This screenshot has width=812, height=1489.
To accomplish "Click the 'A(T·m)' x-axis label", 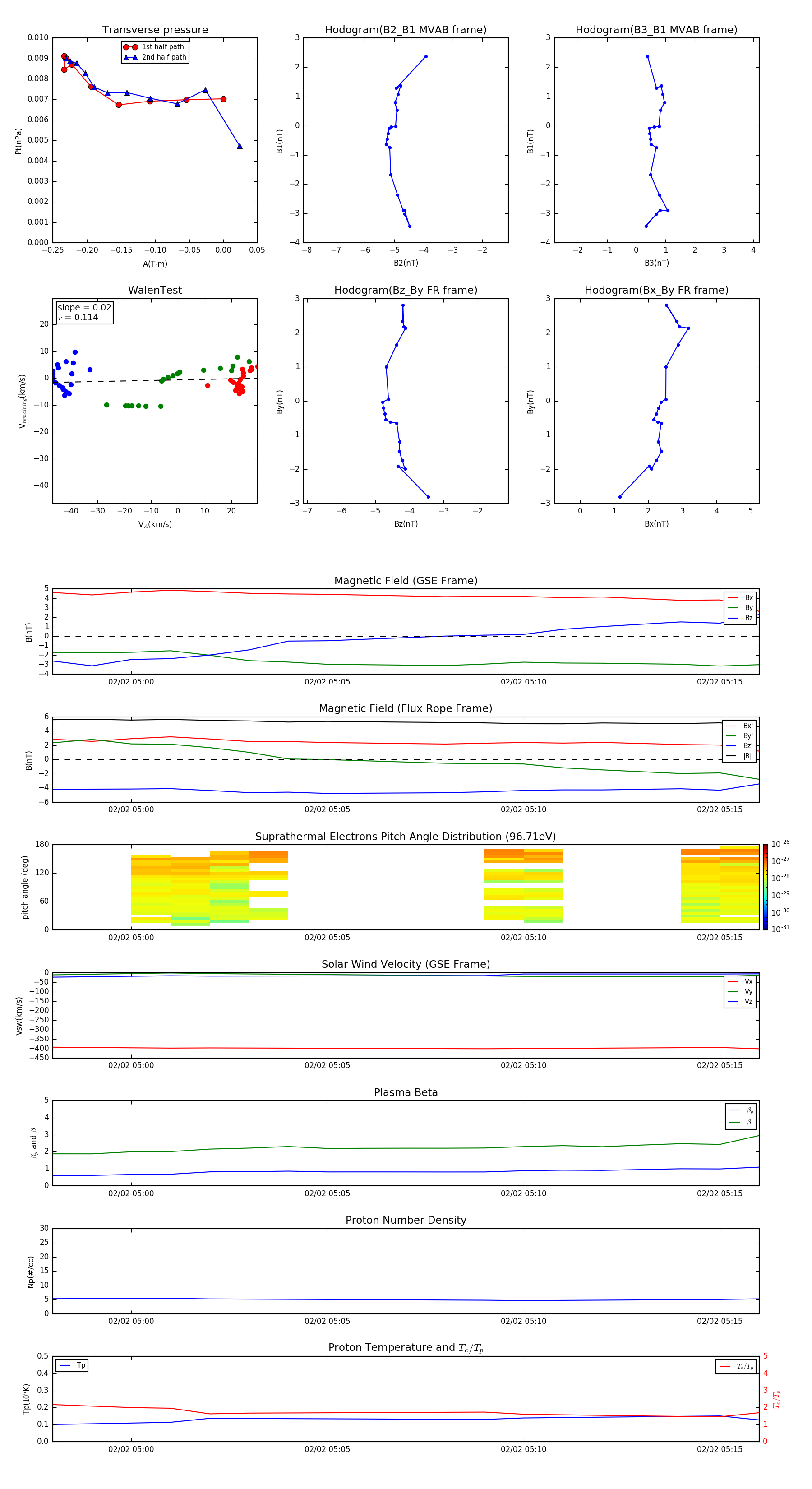I will [155, 264].
